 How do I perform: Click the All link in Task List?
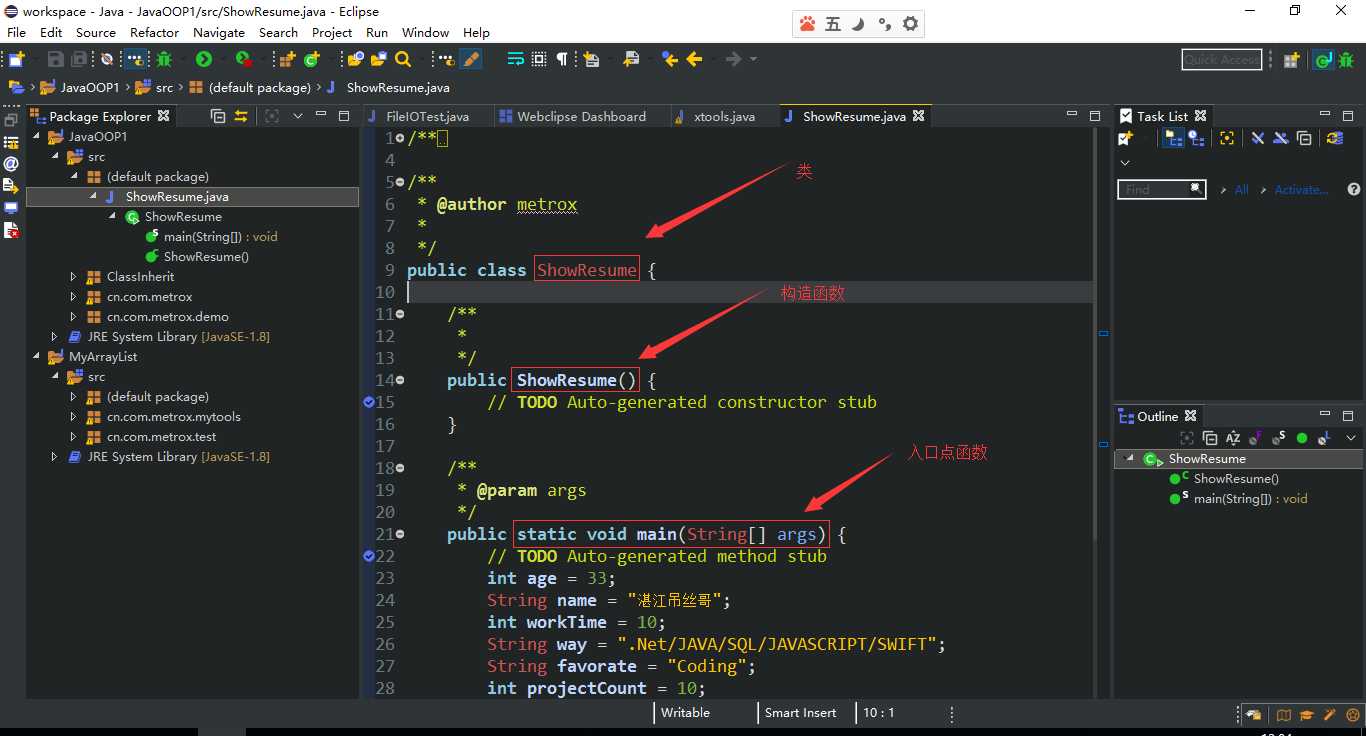[x=1241, y=189]
